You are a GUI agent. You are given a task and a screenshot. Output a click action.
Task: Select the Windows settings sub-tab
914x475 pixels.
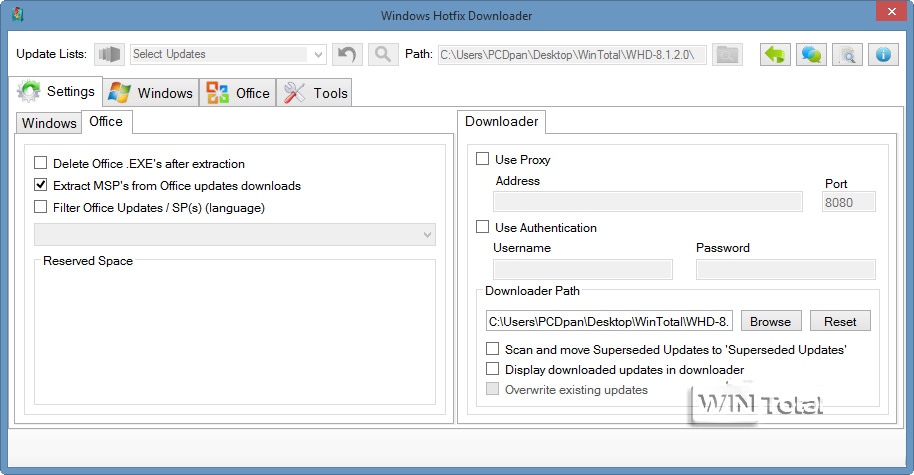pos(49,123)
